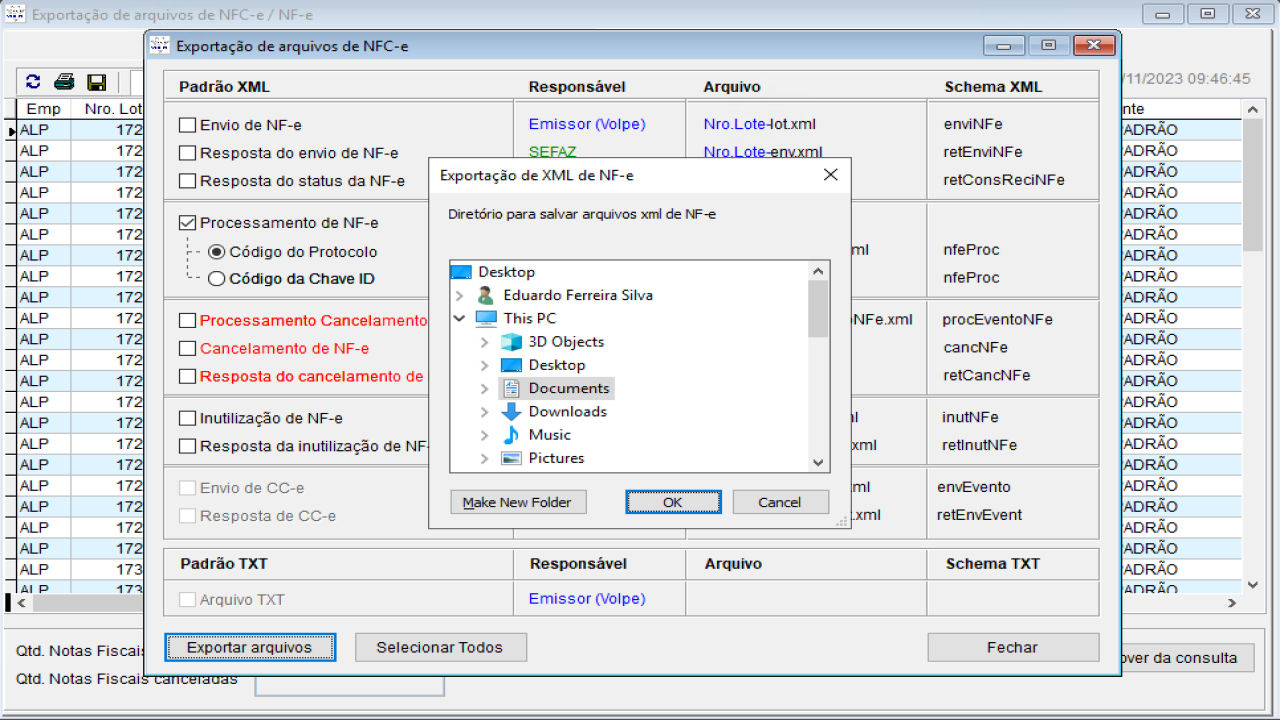Screen dimensions: 1280x720
Task: Uncheck Processamento de NF-e checkbox
Action: pyautogui.click(x=187, y=223)
